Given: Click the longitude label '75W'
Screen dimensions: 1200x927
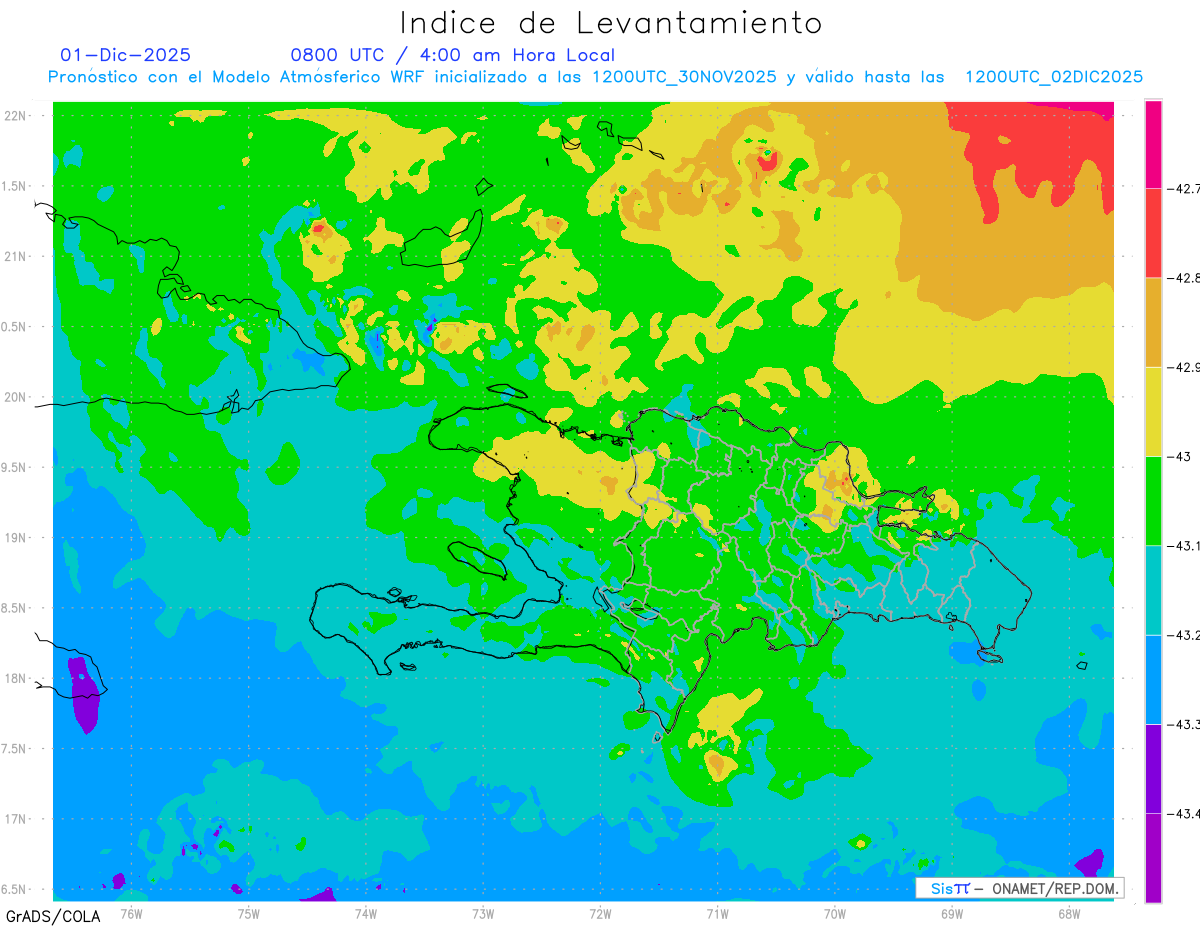Looking at the screenshot, I should [249, 912].
